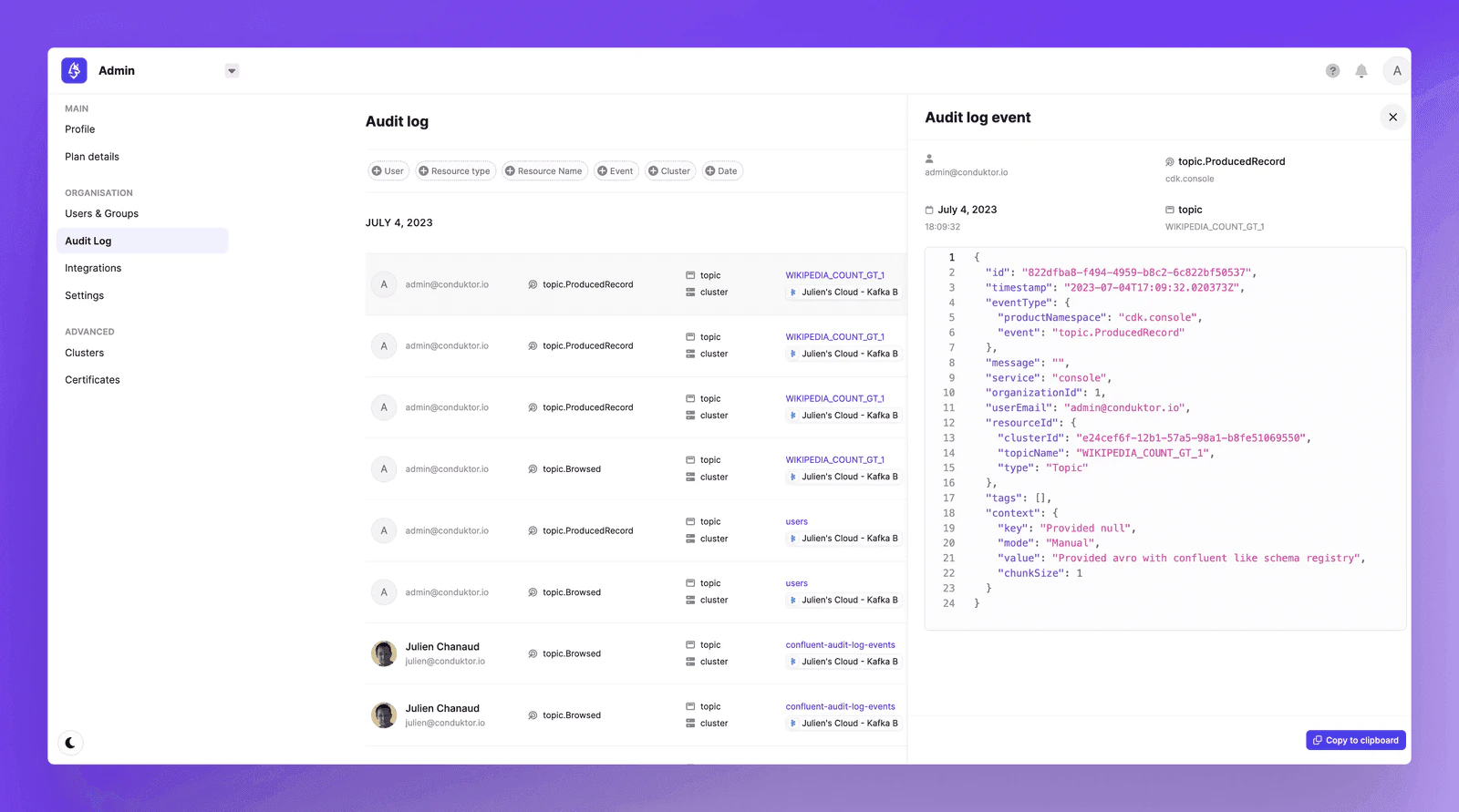Open the user avatar 'A' menu
The height and width of the screenshot is (812, 1459).
coord(1396,71)
